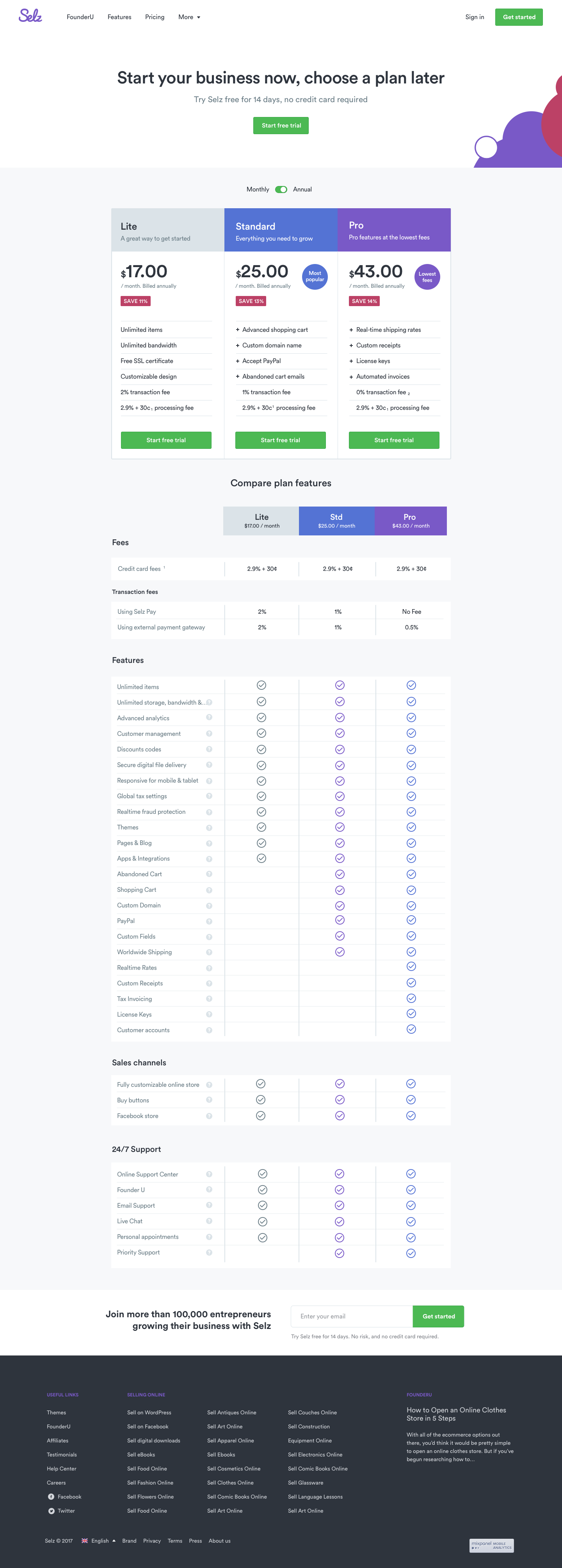Select the Pro comparison column header
The height and width of the screenshot is (1568, 562).
click(411, 521)
